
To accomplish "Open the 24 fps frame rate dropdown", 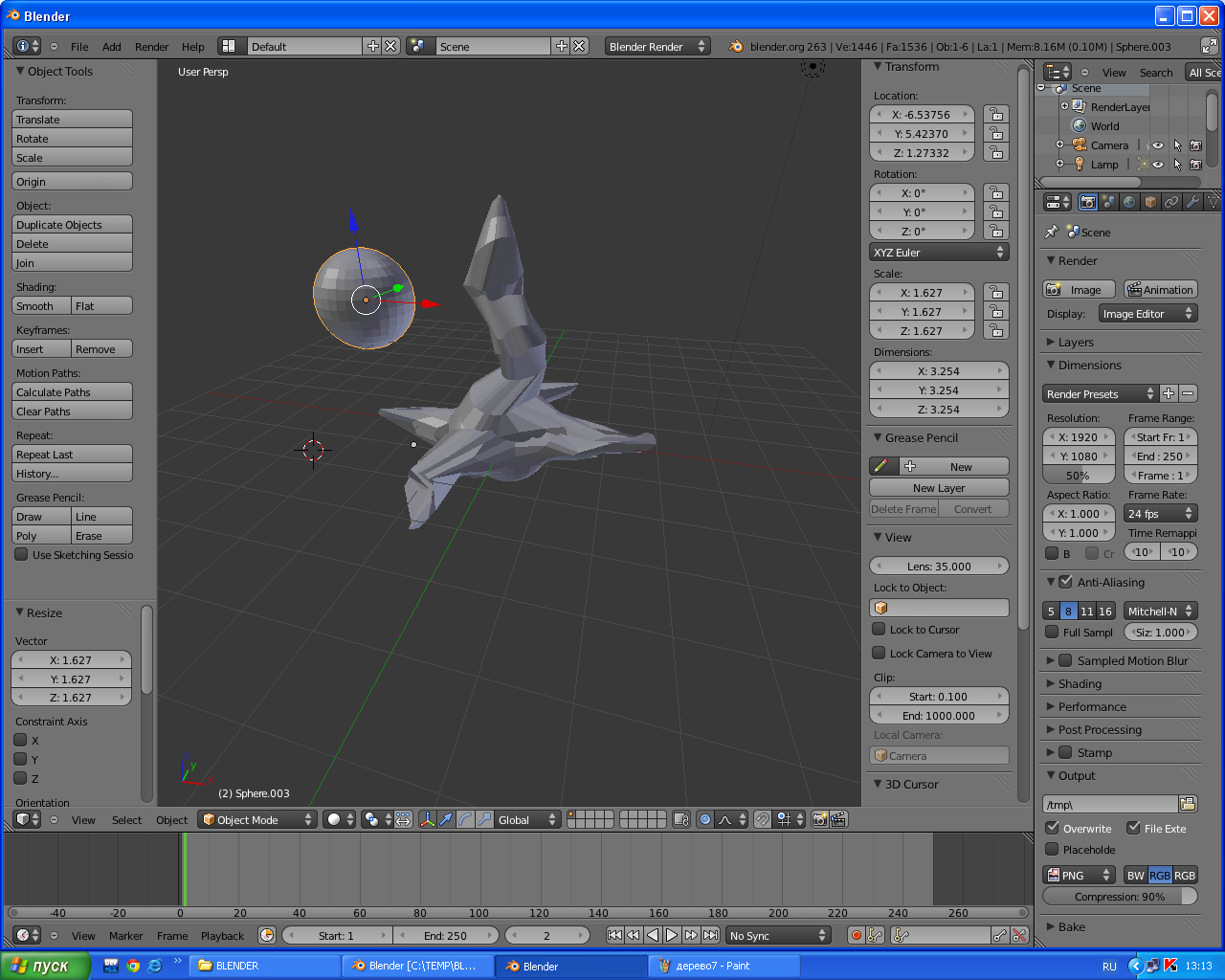I will (x=1160, y=513).
